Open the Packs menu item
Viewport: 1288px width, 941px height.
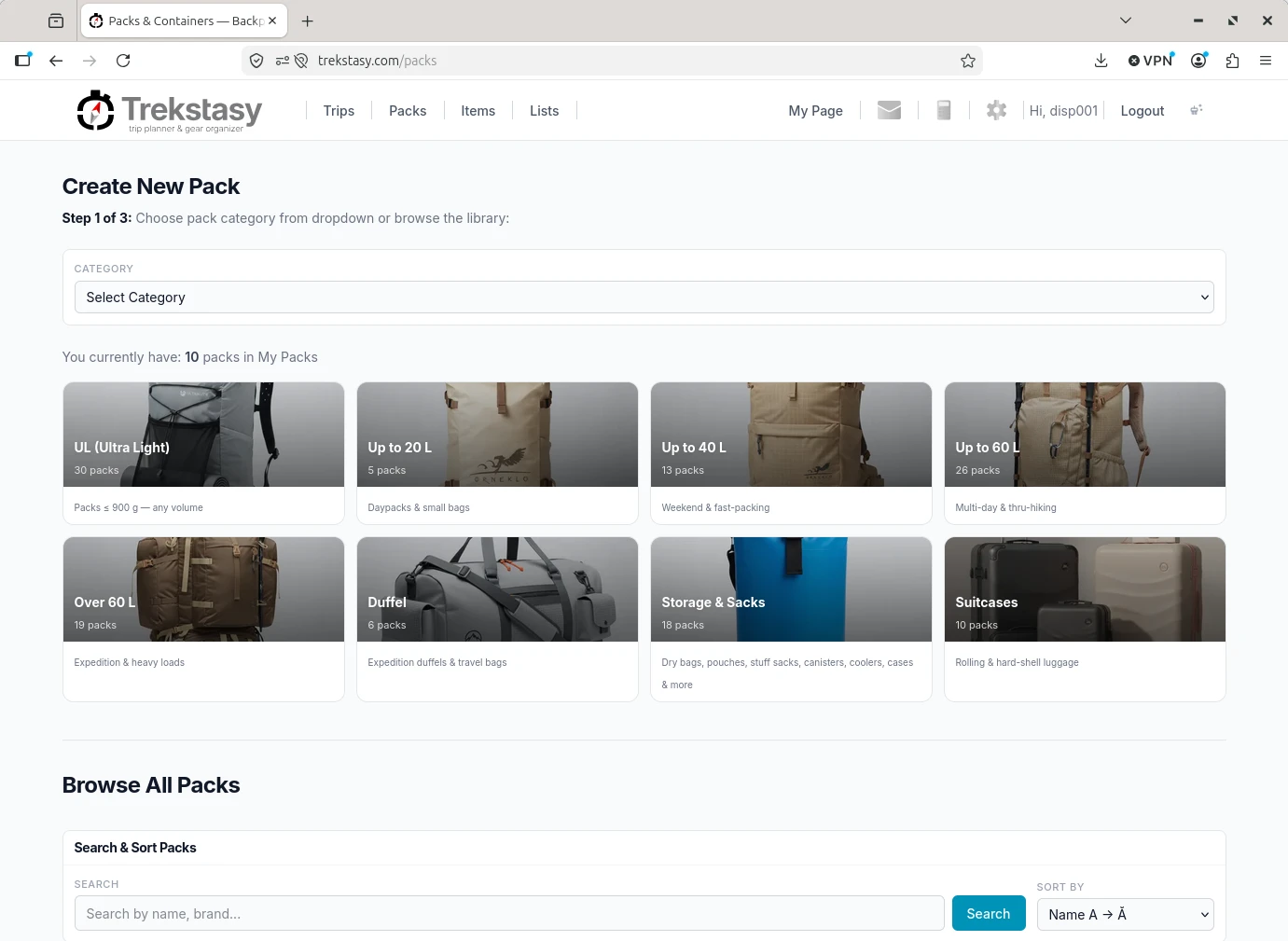pyautogui.click(x=408, y=111)
